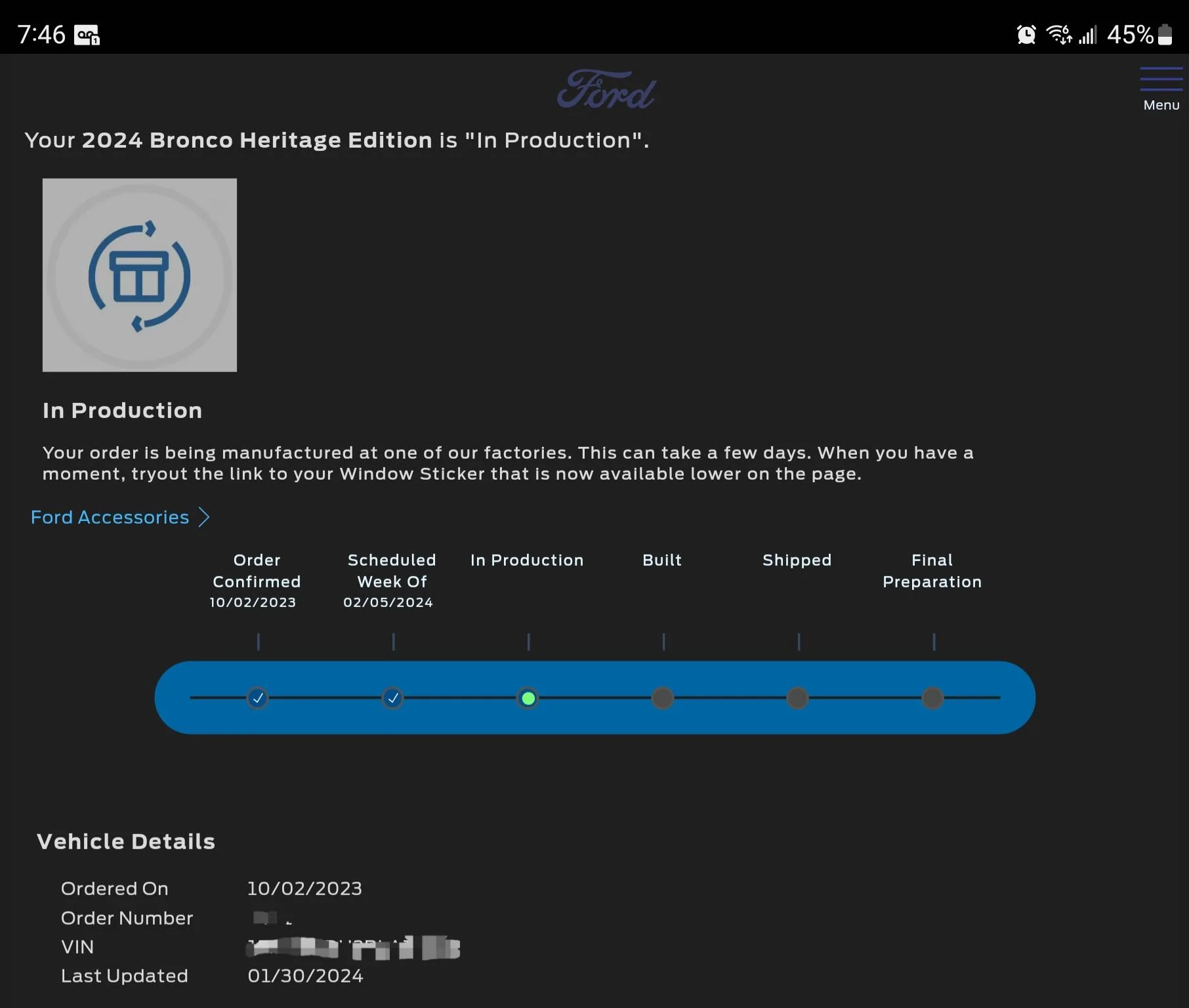Tap the In Production timeline label
The image size is (1189, 1008).
click(527, 560)
